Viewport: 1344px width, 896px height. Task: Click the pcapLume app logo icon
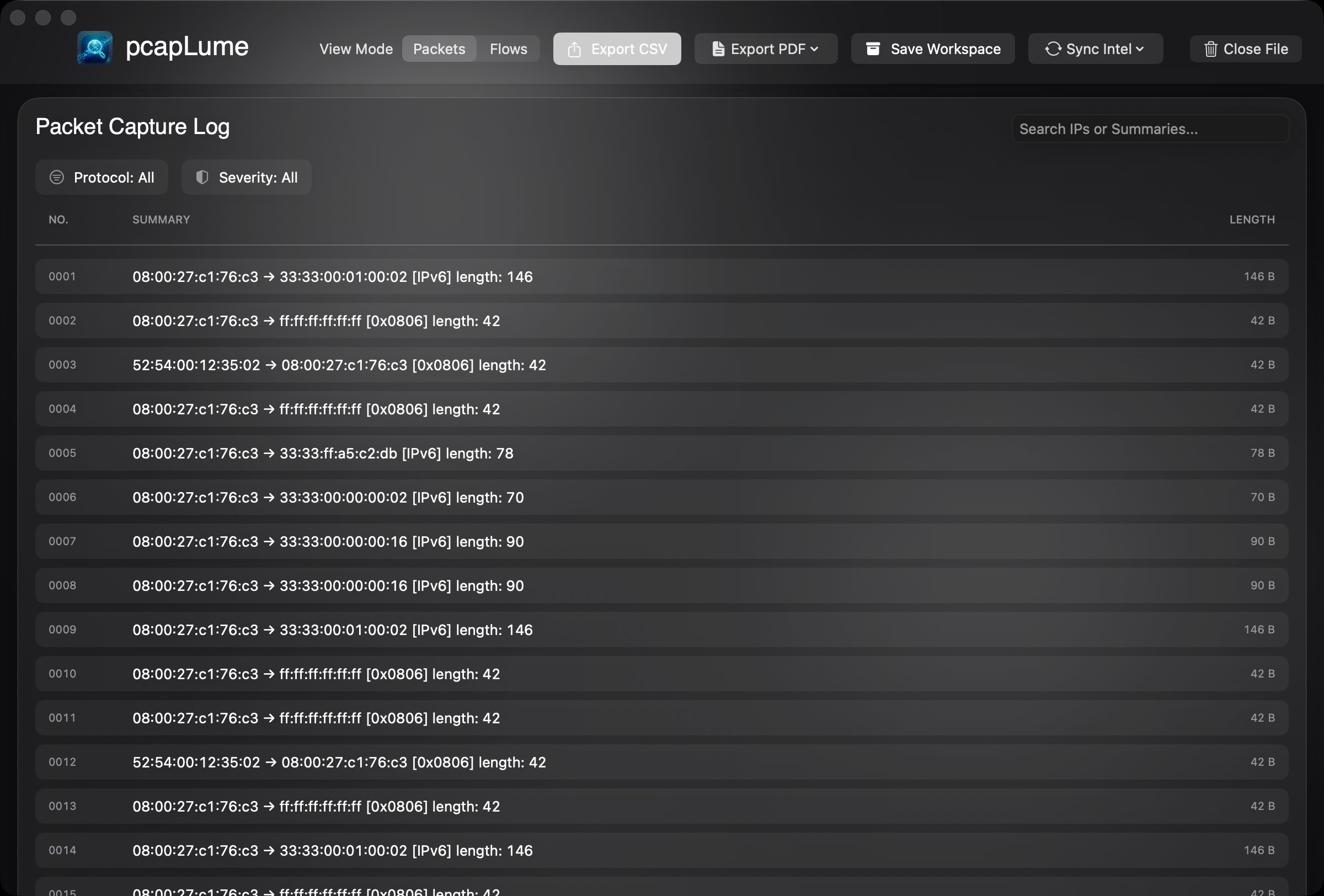coord(95,48)
